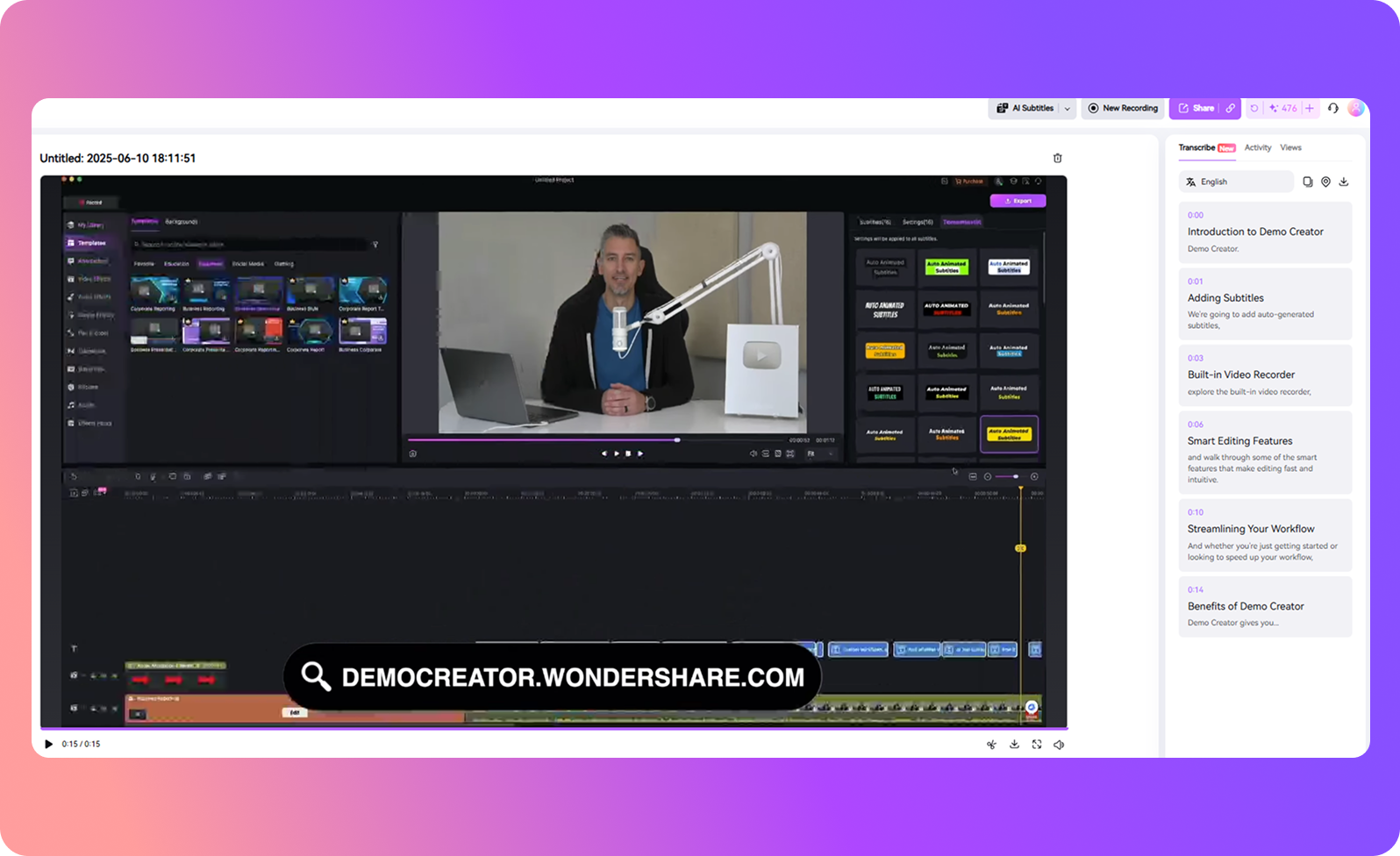Switch to the Transcribe tab
The width and height of the screenshot is (1400, 856).
tap(1196, 147)
